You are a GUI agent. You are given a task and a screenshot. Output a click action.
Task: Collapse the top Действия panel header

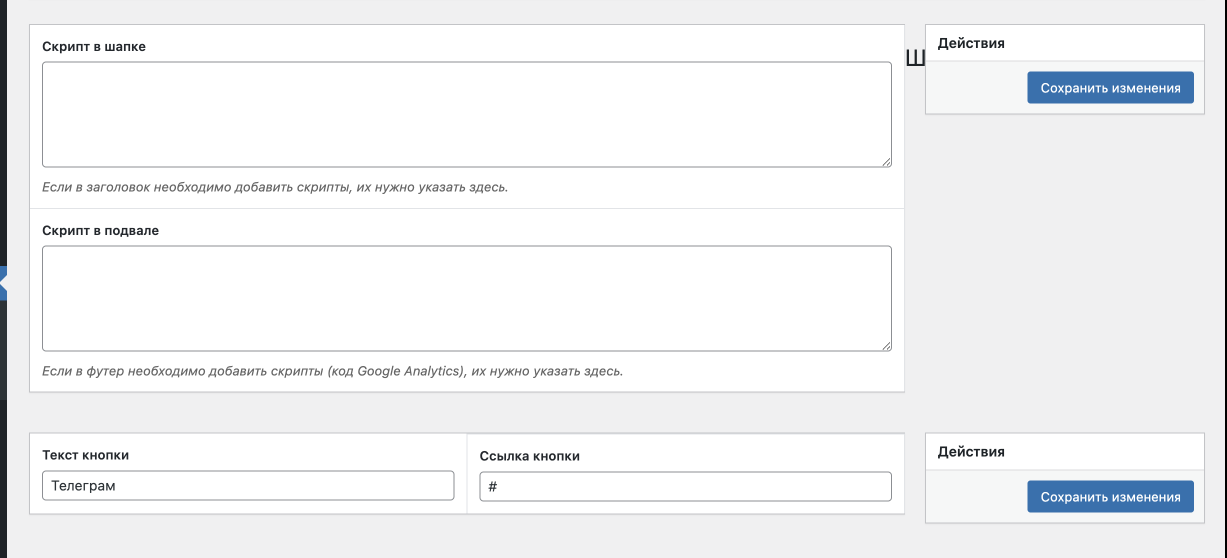coord(1064,43)
